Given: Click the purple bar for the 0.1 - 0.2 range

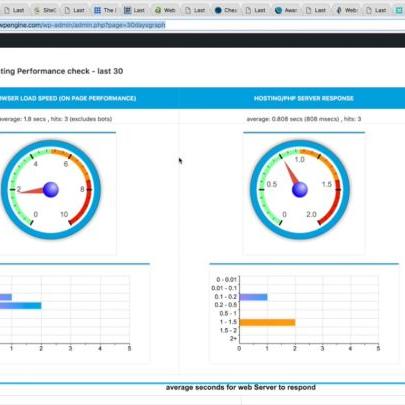Looking at the screenshot, I should 253,297.
